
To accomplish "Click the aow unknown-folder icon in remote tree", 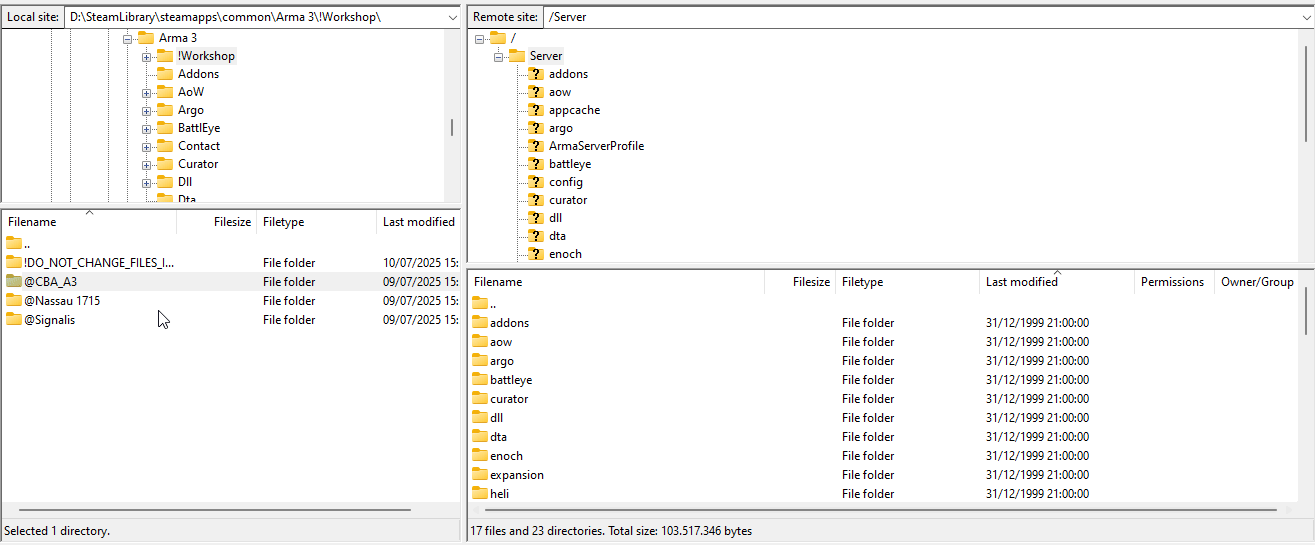I will (536, 92).
